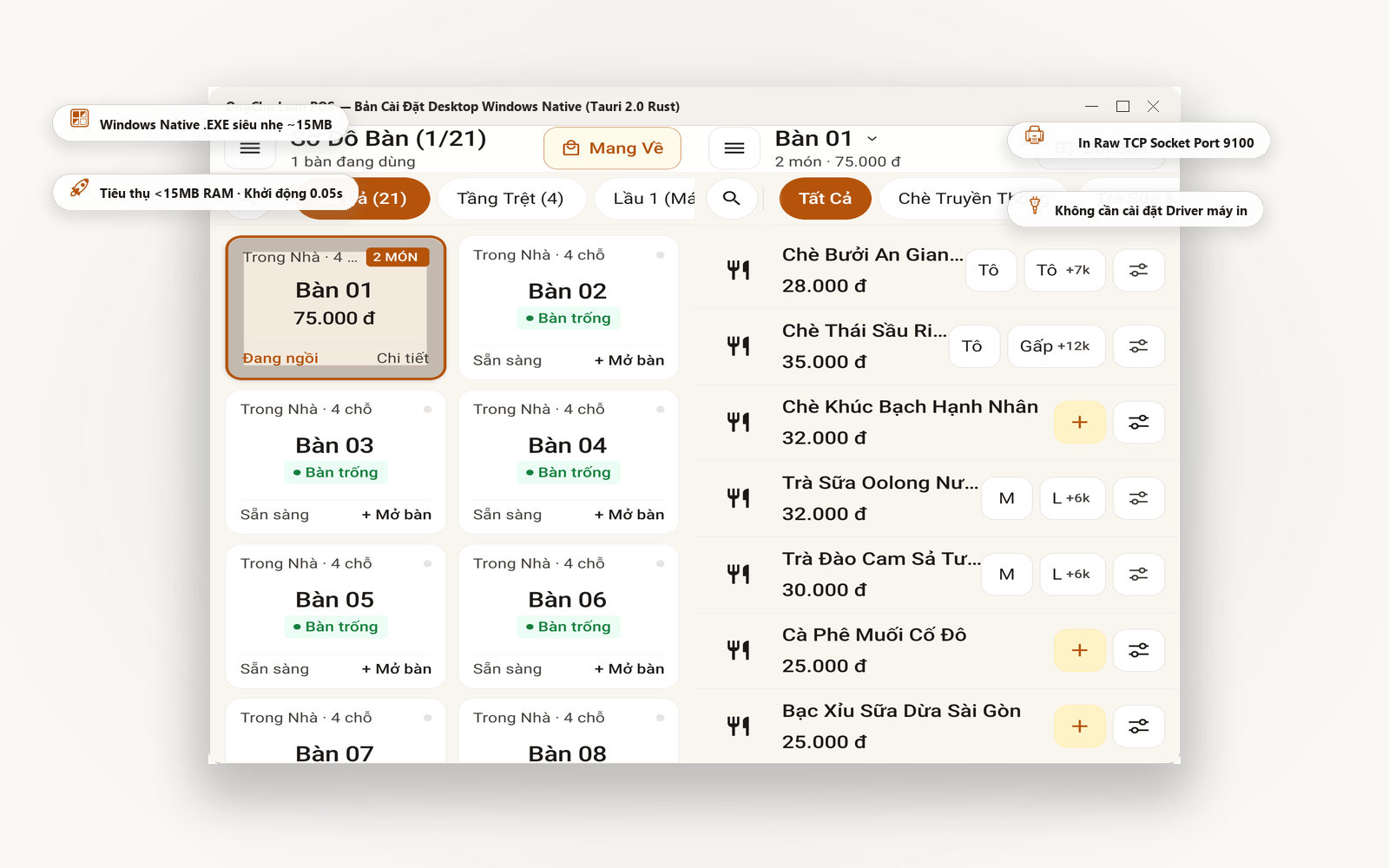
Task: Click the 35.000 đ price text
Action: [825, 362]
